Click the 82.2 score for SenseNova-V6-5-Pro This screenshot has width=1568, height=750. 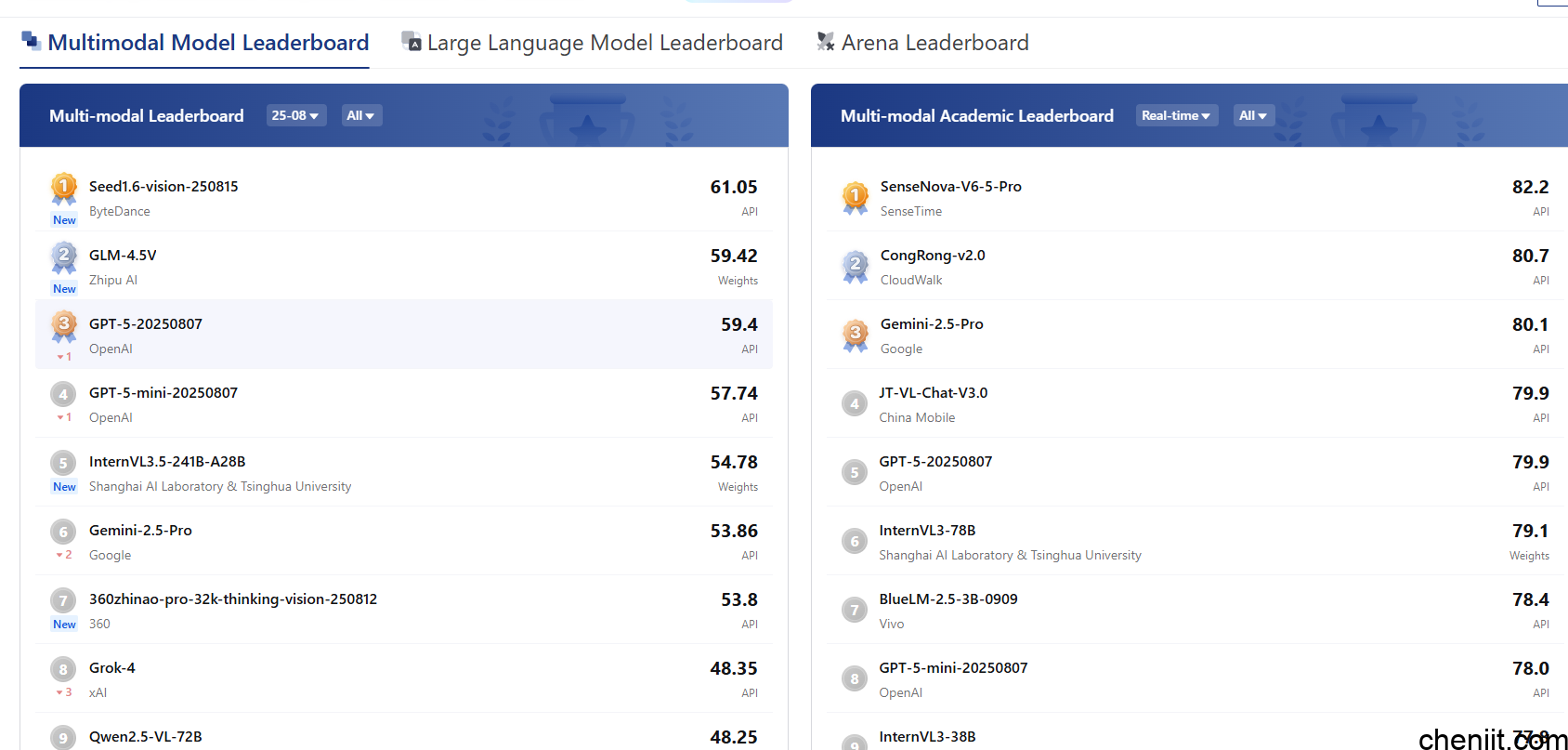point(1530,187)
